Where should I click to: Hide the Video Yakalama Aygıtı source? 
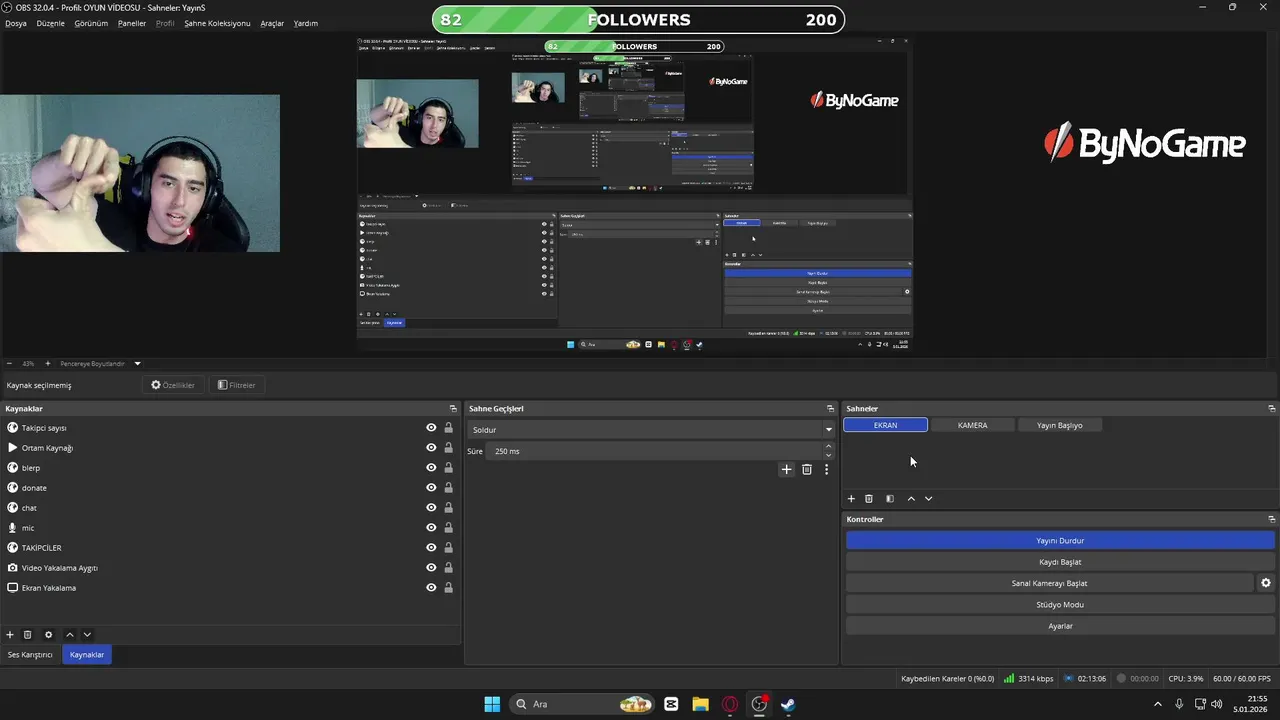(x=431, y=568)
